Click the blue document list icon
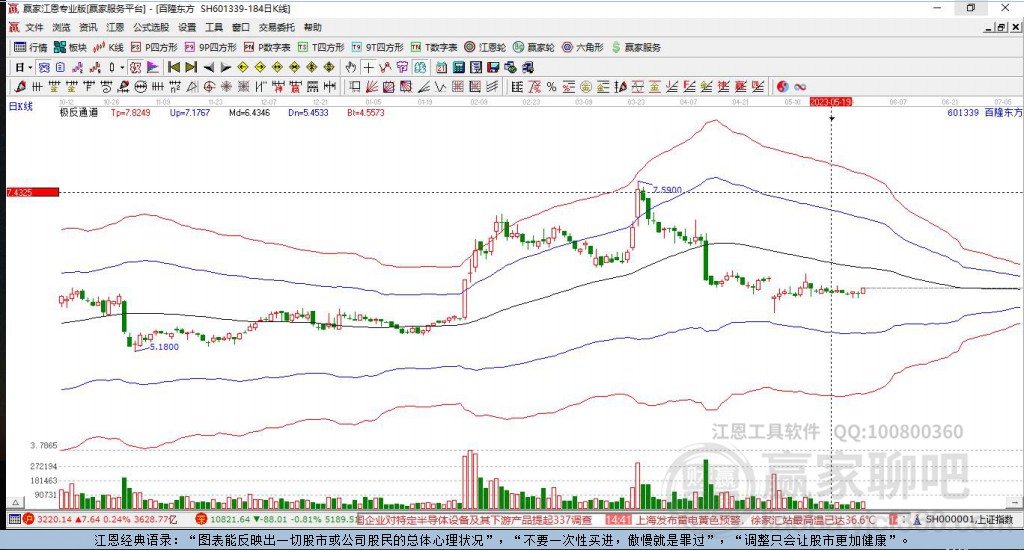 [60, 67]
